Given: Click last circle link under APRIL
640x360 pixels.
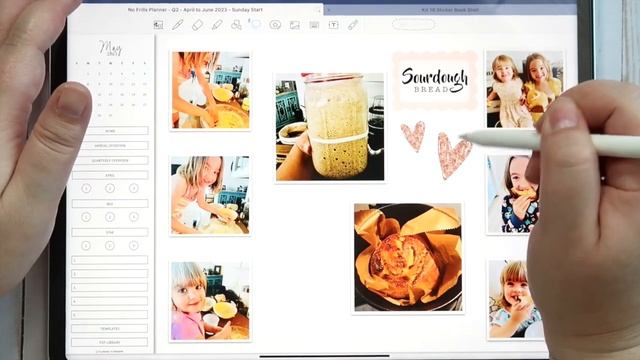Looking at the screenshot, I should (x=133, y=188).
